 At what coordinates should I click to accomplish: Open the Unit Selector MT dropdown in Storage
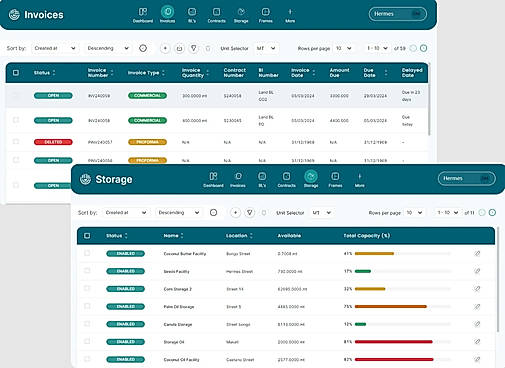point(322,213)
